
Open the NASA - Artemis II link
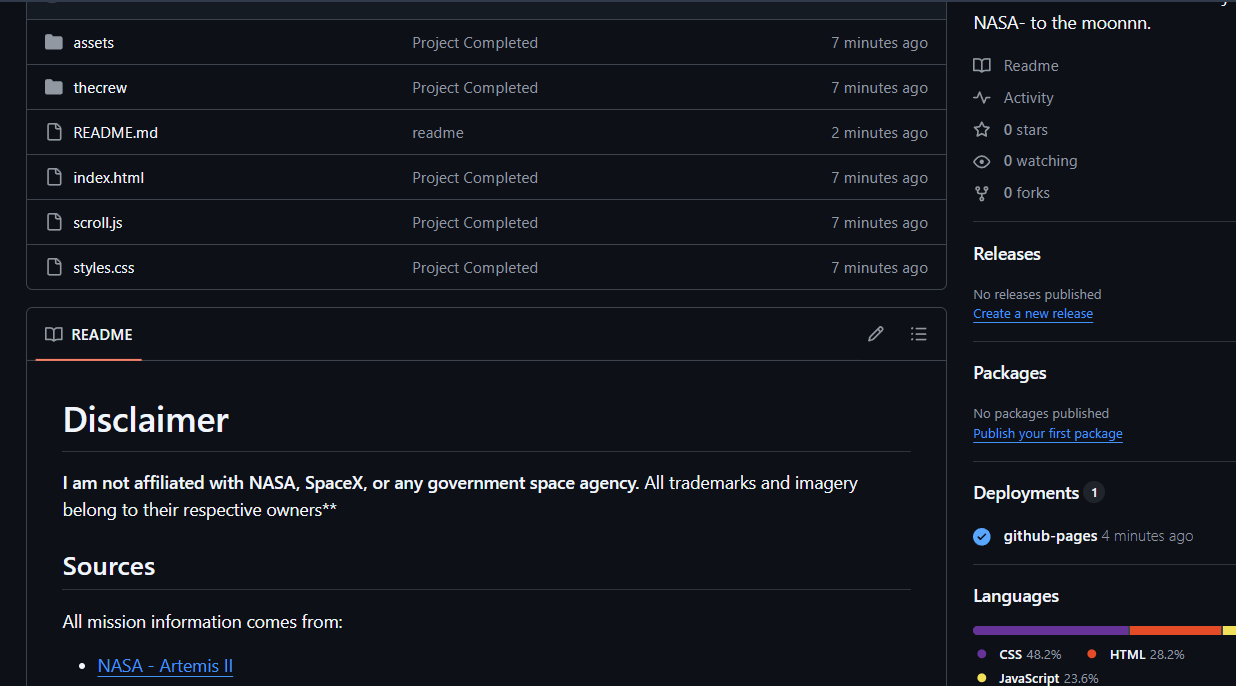click(x=165, y=666)
